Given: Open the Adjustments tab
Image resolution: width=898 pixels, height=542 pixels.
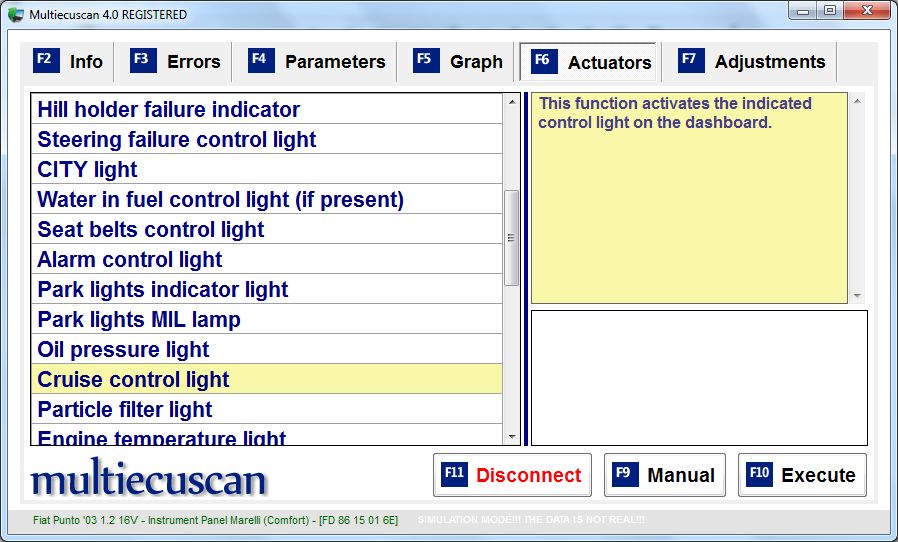Looking at the screenshot, I should coord(751,61).
